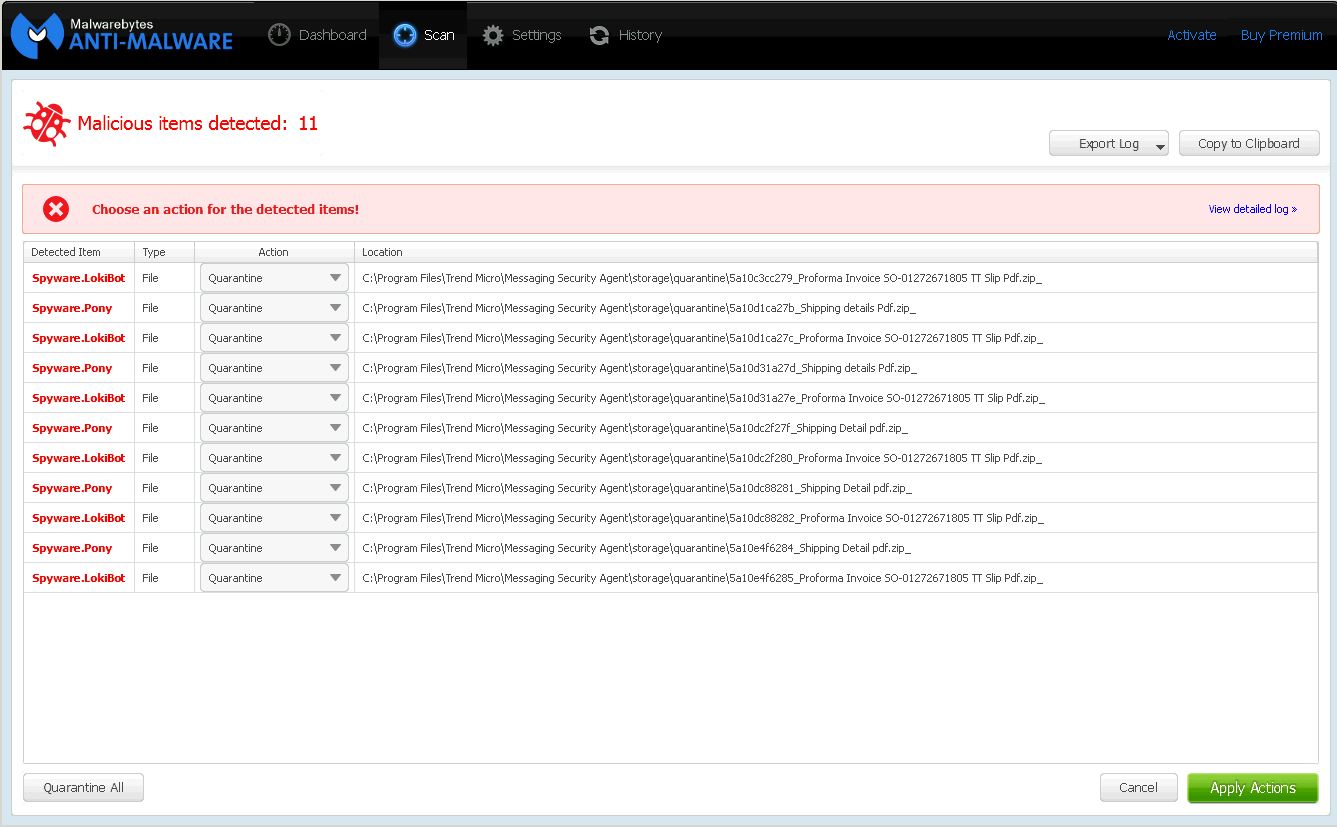Click the Malwarebytes Anti-Malware logo
The width and height of the screenshot is (1337, 827).
[x=122, y=35]
